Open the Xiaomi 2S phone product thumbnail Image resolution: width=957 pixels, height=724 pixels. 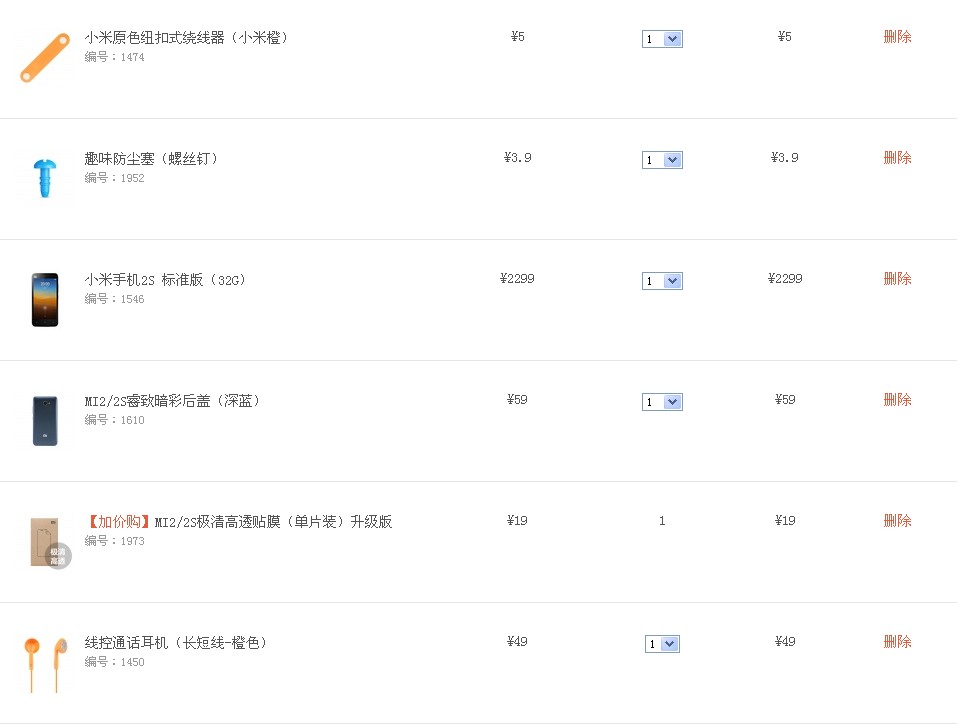point(45,299)
